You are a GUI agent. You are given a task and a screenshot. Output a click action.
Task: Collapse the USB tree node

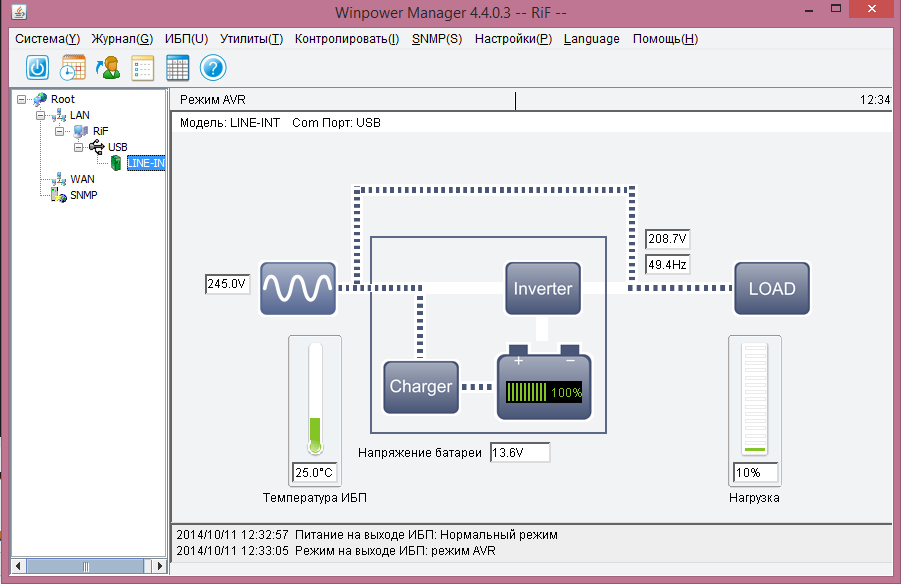[78, 148]
